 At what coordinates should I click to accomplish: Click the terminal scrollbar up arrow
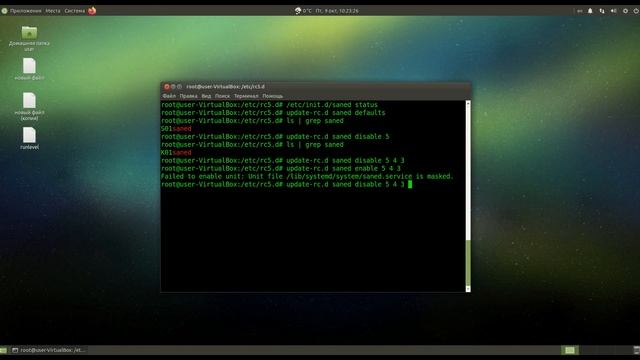[x=468, y=103]
